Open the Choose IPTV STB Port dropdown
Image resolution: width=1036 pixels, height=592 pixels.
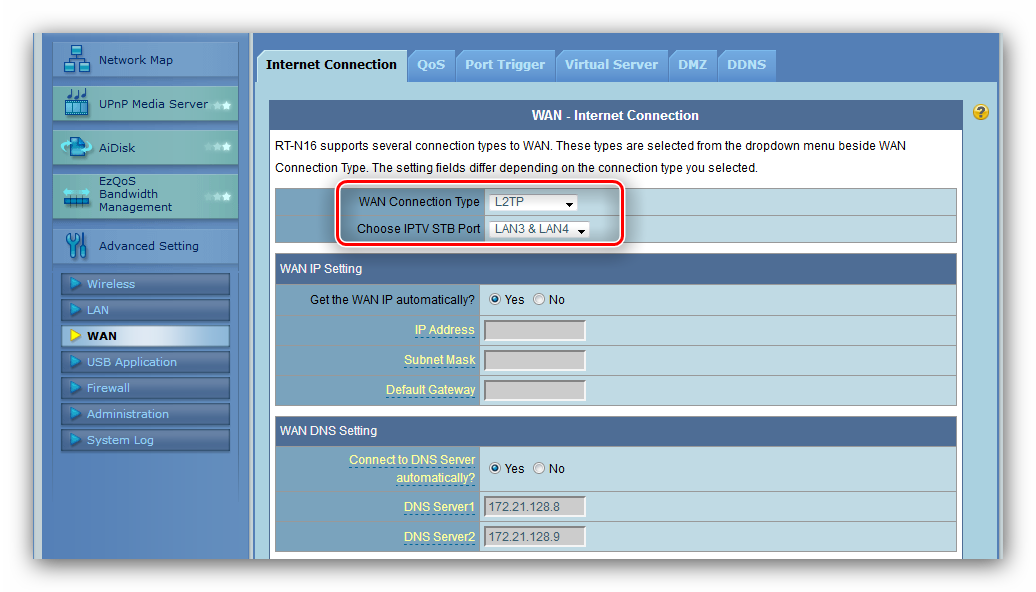pos(540,230)
